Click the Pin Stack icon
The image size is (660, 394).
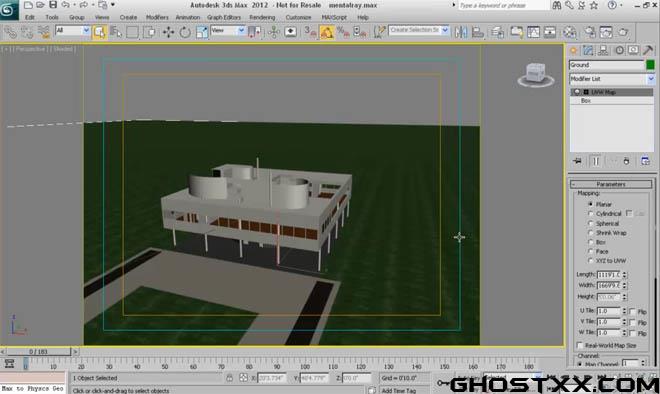point(578,161)
